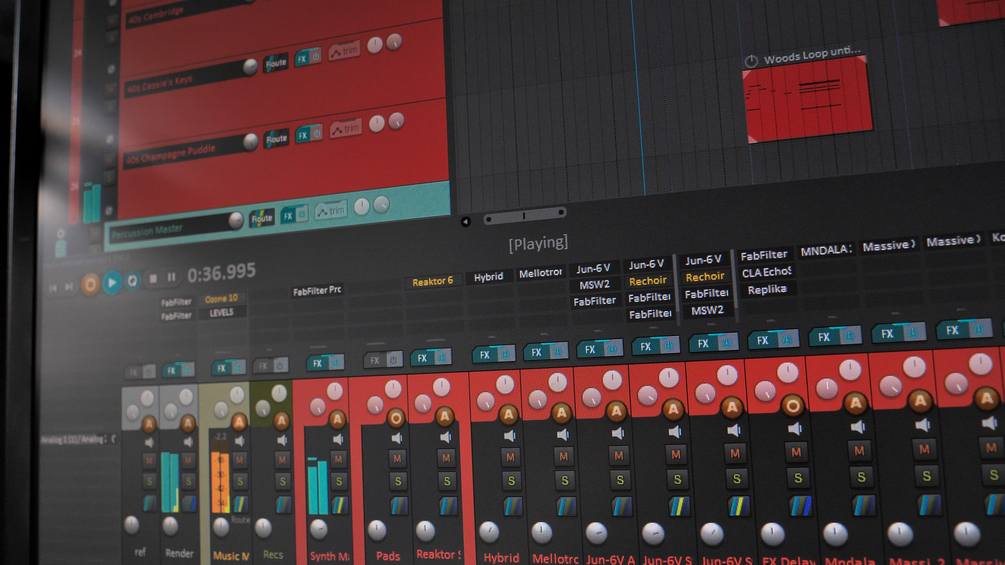The width and height of the screenshot is (1005, 565).
Task: Open FabFilter Pro slot on Synth Master strip
Action: click(317, 291)
